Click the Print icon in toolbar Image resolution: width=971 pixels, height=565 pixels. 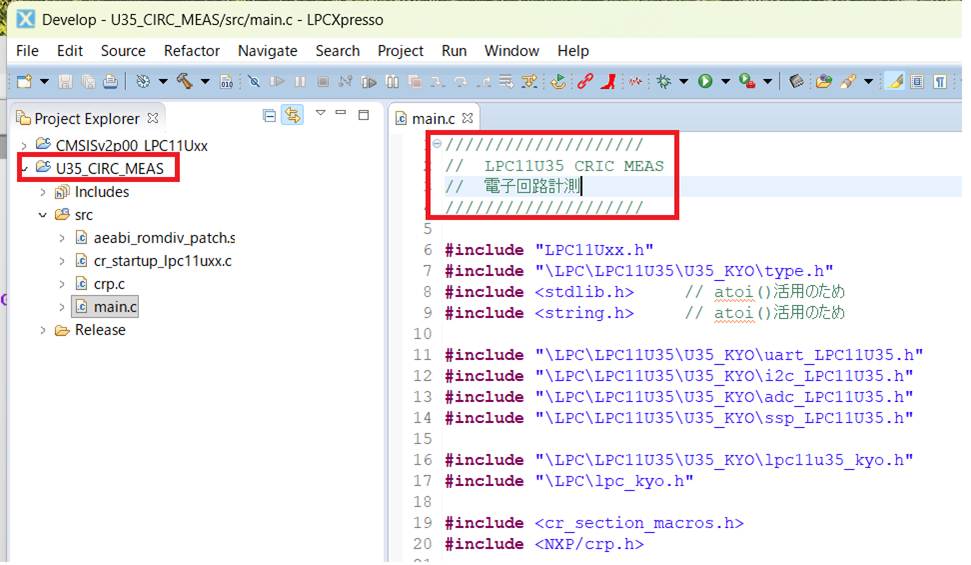point(110,81)
